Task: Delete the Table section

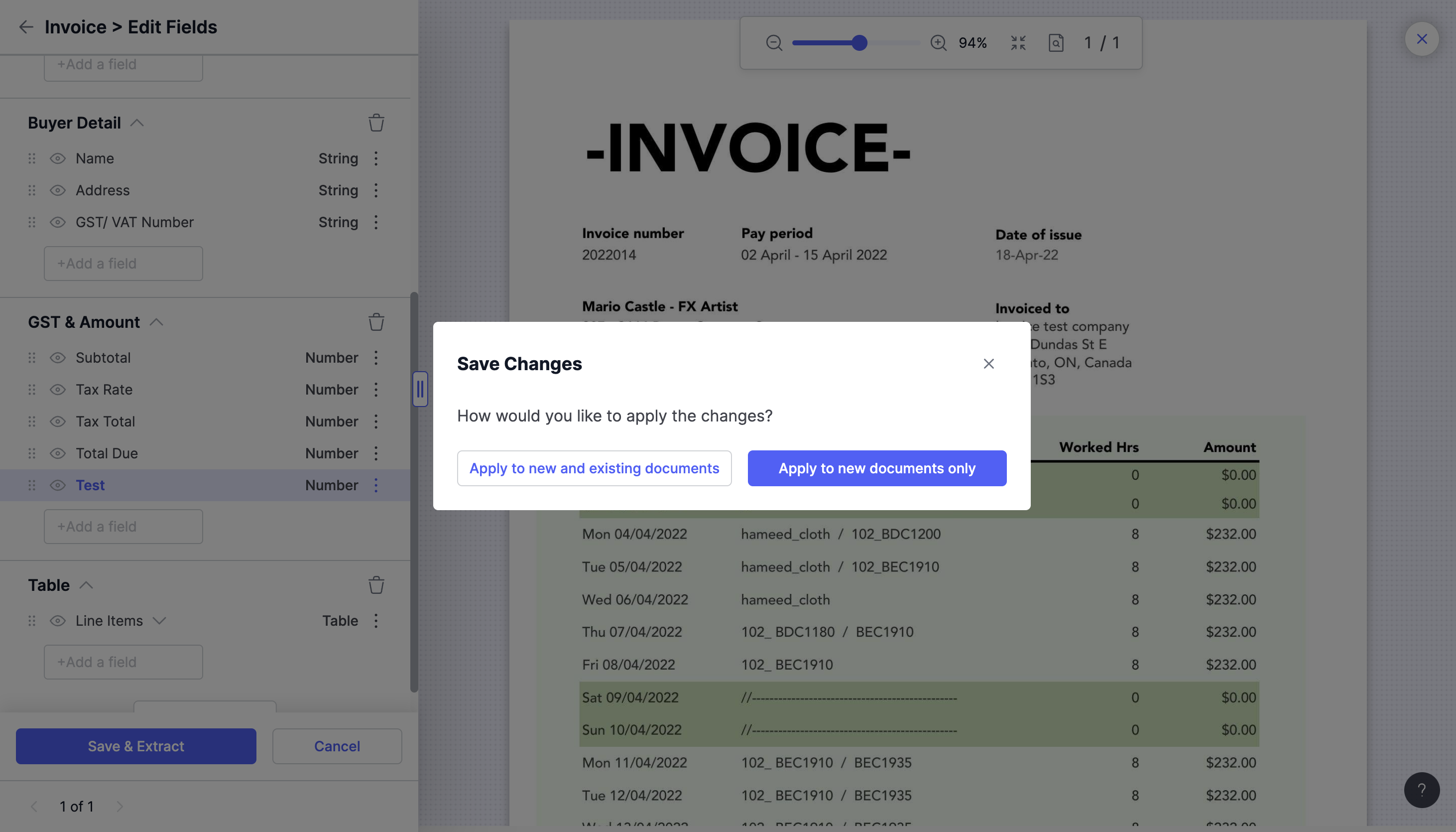Action: [x=376, y=585]
